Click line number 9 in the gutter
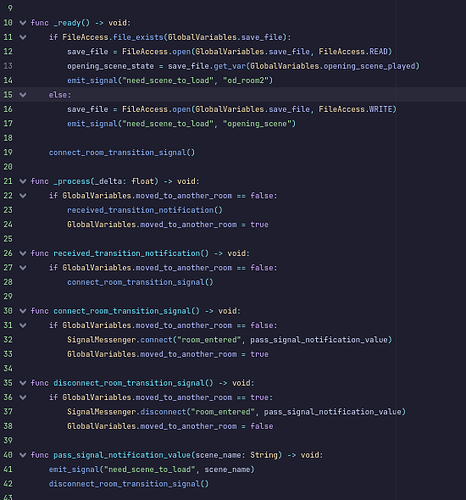Screen dimensions: 466x500 tap(10, 8)
